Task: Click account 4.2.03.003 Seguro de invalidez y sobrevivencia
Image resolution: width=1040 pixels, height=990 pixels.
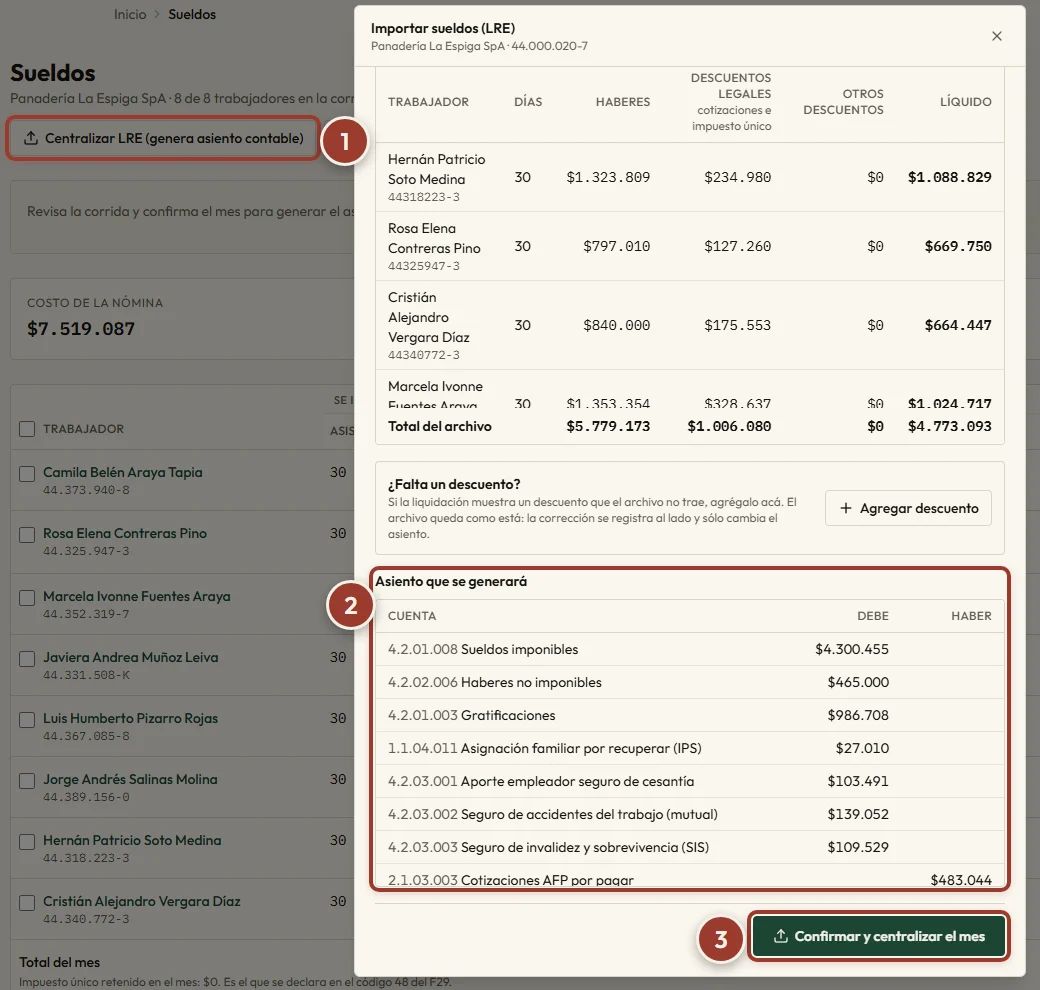Action: point(549,847)
